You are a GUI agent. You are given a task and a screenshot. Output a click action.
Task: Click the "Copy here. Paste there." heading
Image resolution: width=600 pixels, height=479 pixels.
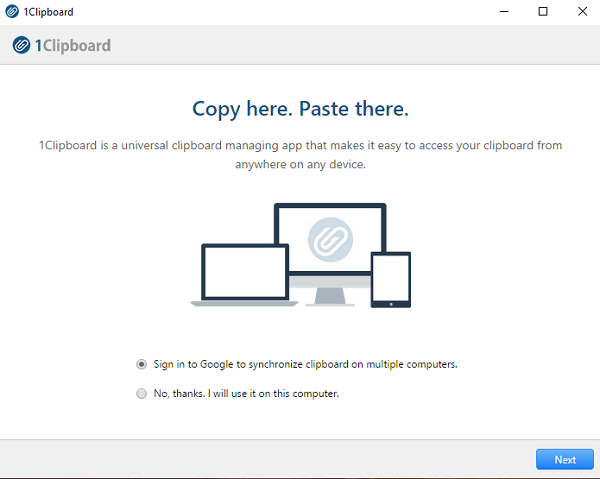click(x=300, y=109)
